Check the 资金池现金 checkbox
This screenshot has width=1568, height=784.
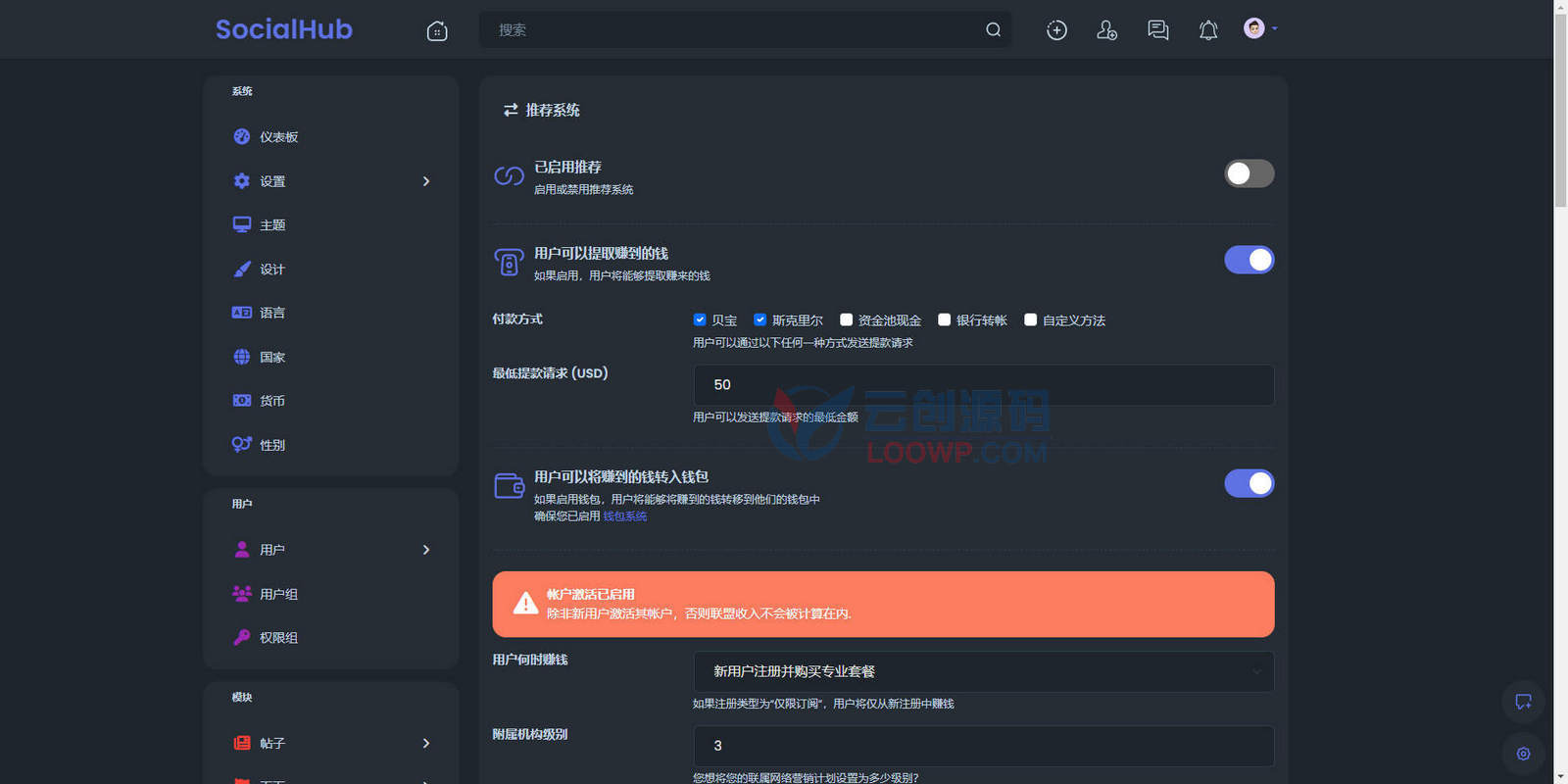pyautogui.click(x=847, y=319)
